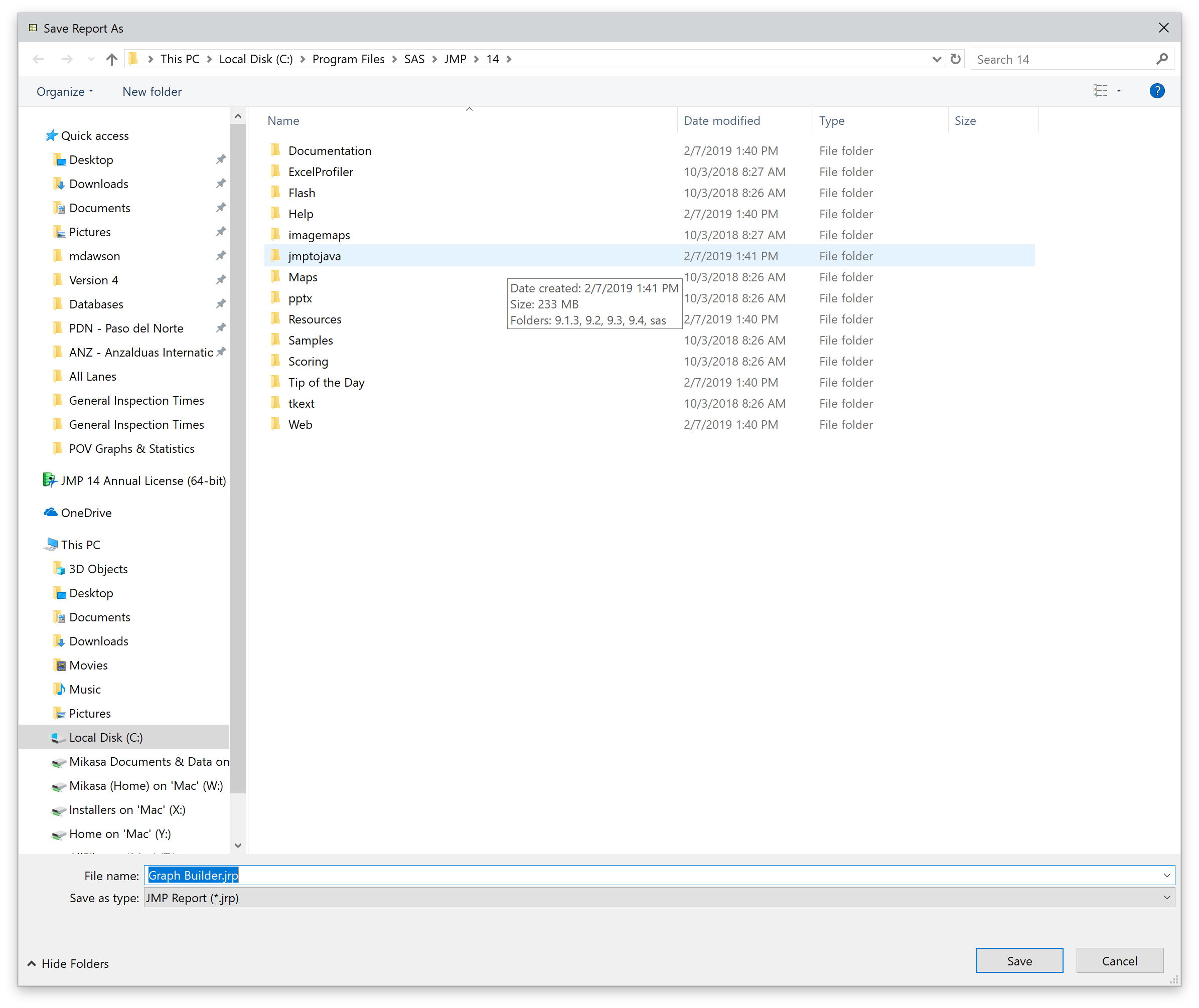Click the Save button
The image size is (1199, 1008).
point(1019,961)
